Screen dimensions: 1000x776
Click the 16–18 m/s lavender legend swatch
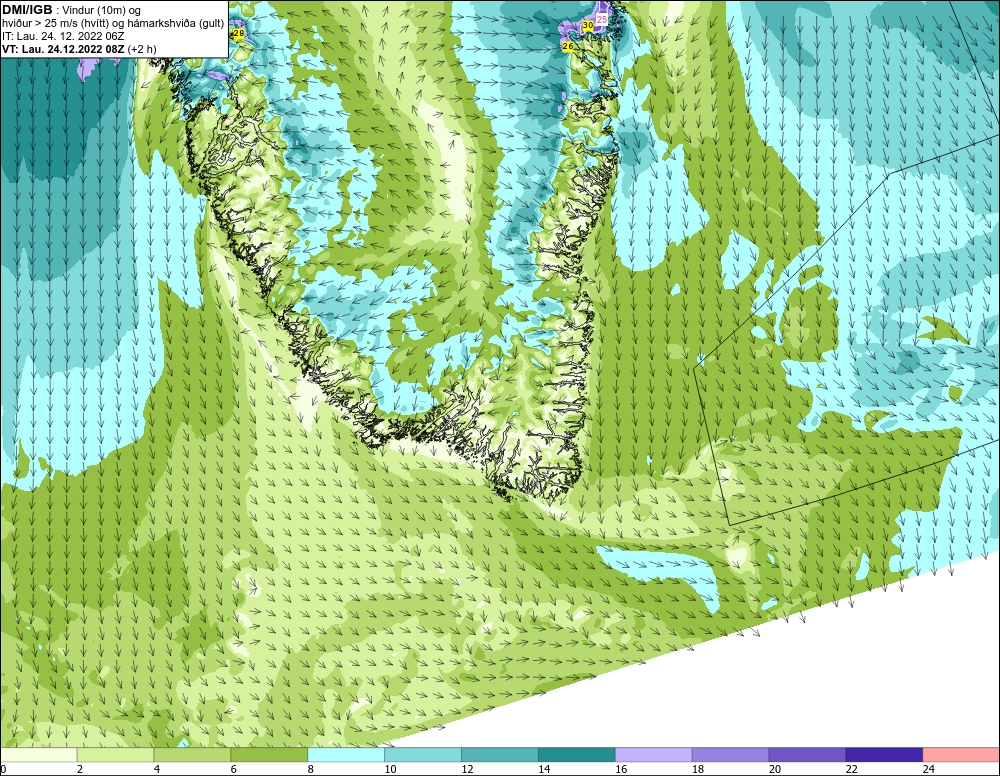(x=654, y=756)
